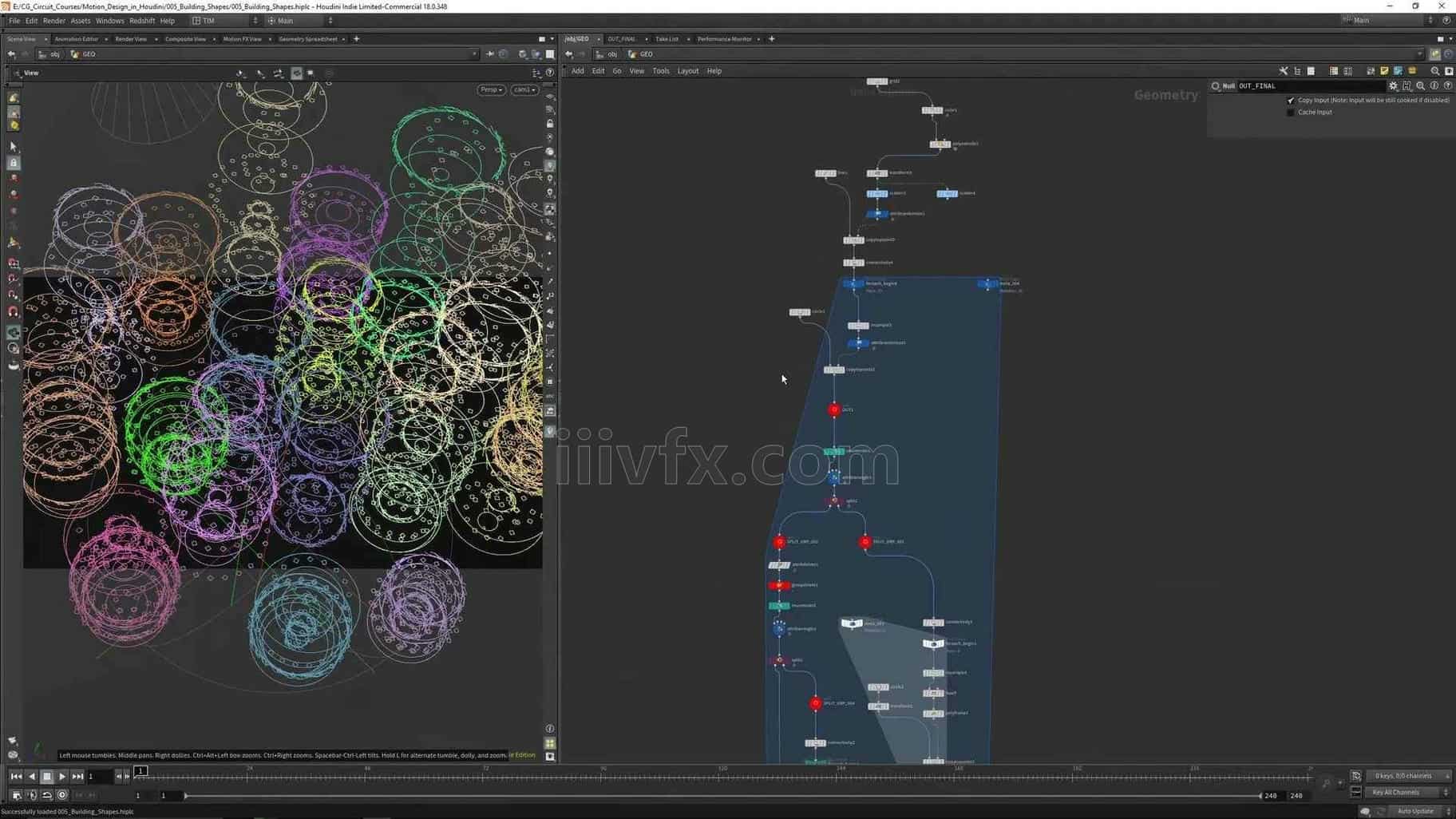The image size is (1456, 819).
Task: Open the TIM desktop dropdown
Action: click(x=224, y=21)
